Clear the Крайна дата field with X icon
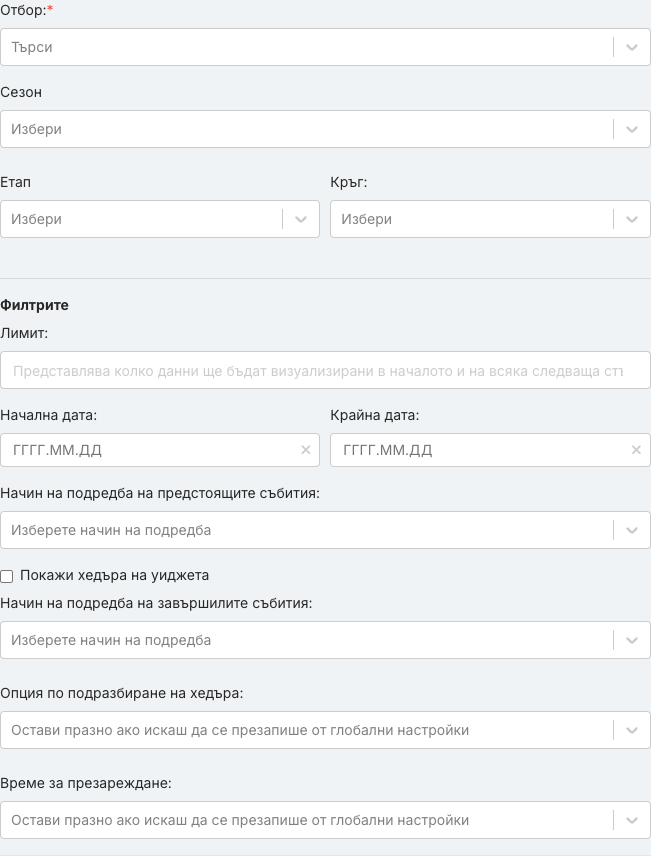Screen dimensions: 651x856 coord(636,450)
